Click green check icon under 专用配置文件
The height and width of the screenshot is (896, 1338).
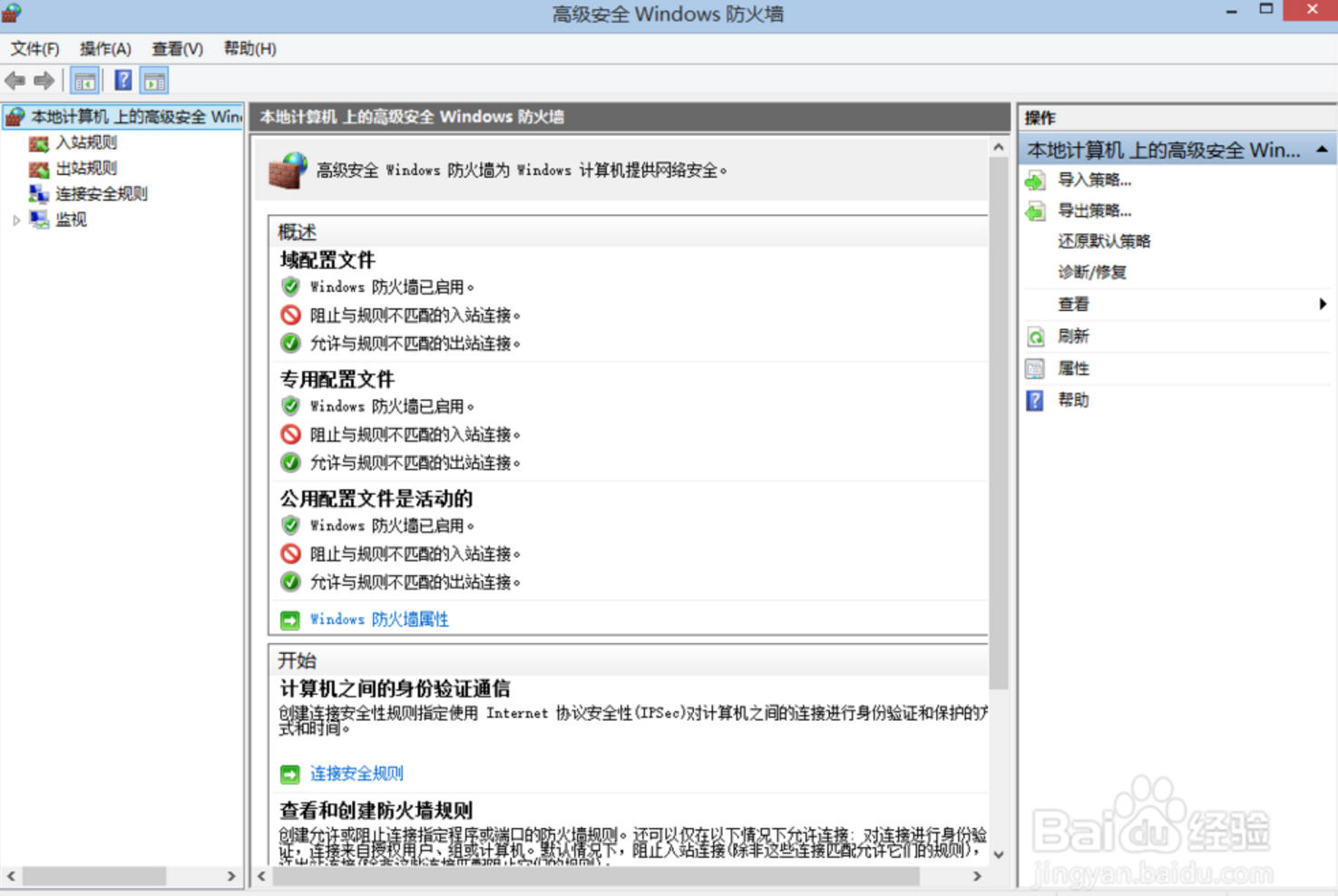click(x=290, y=463)
